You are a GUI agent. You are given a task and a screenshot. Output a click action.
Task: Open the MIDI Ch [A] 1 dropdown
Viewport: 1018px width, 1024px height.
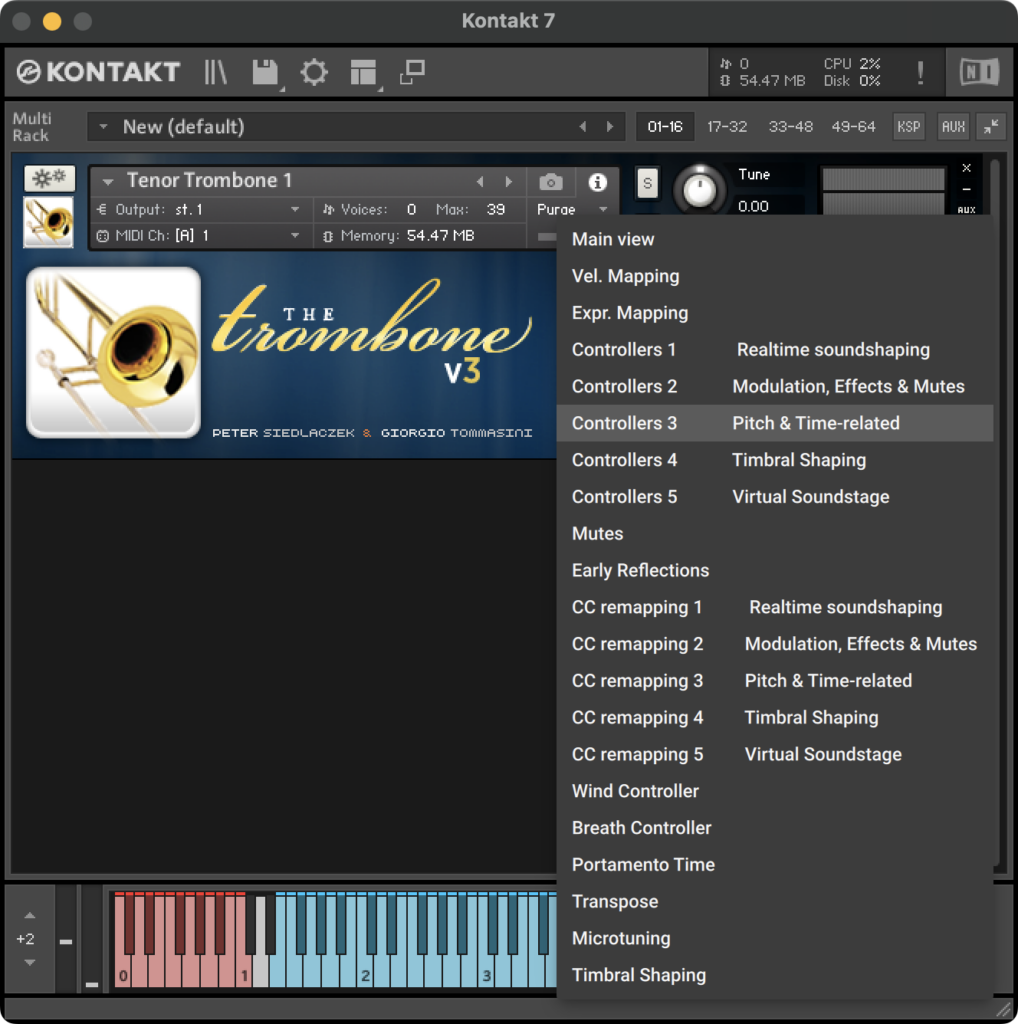pyautogui.click(x=199, y=236)
